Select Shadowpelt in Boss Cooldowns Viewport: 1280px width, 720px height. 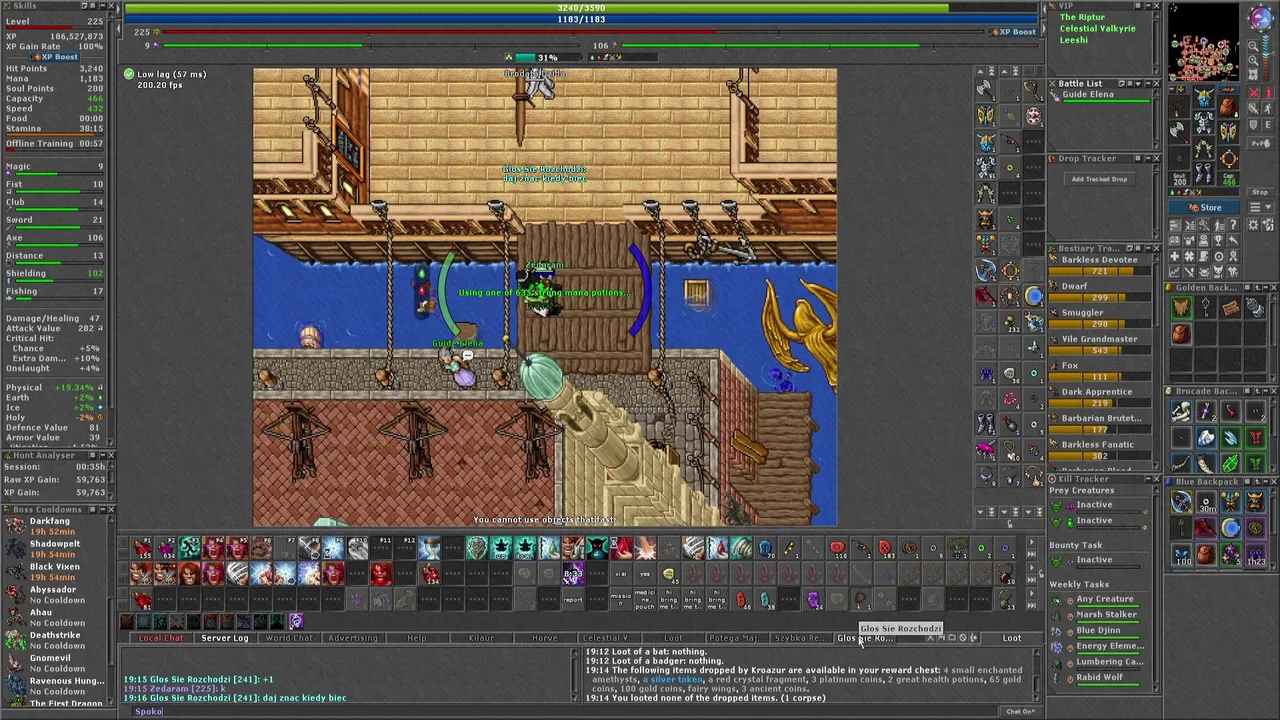pyautogui.click(x=56, y=549)
